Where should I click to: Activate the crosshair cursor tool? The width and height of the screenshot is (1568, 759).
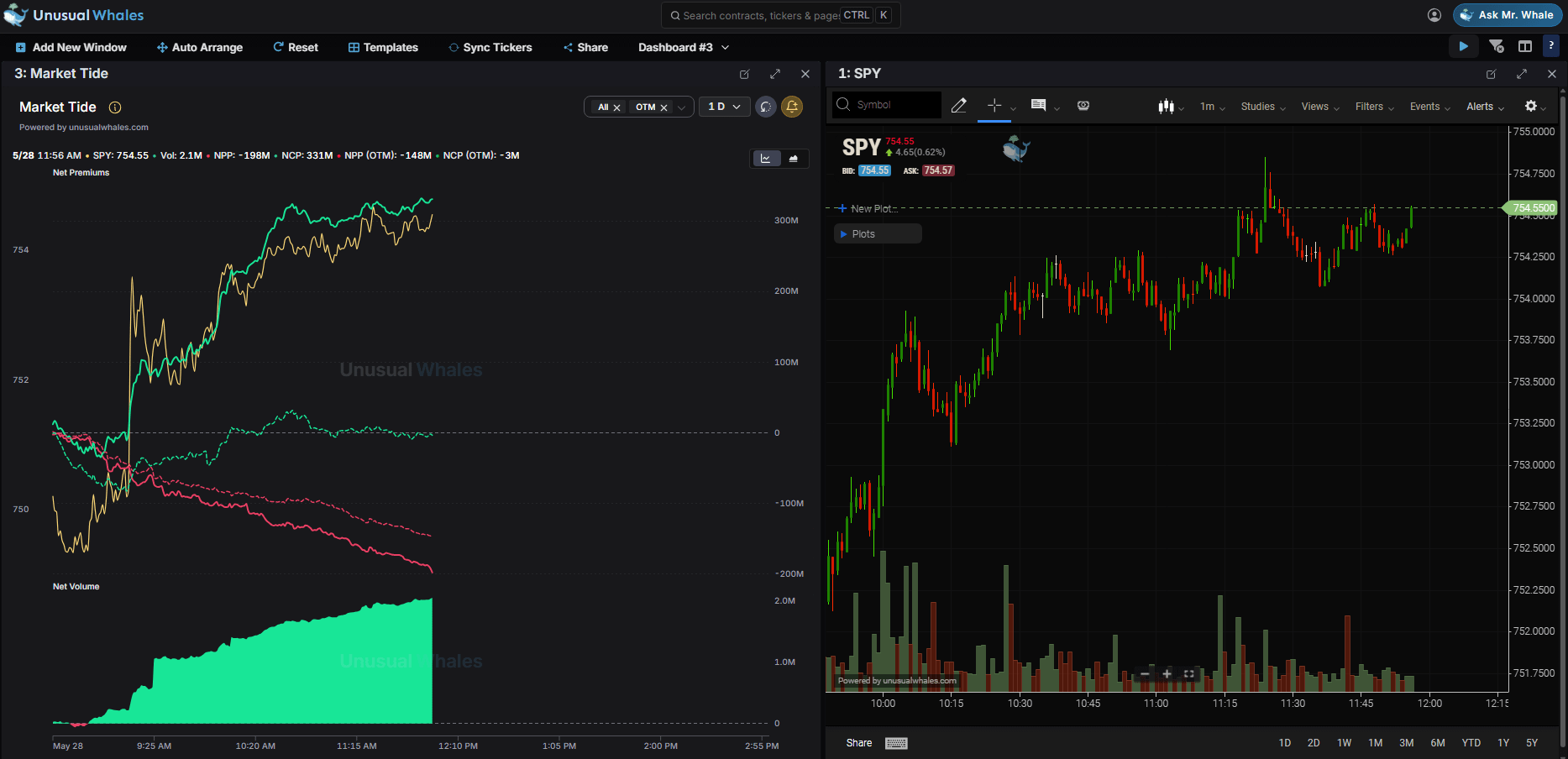[994, 106]
